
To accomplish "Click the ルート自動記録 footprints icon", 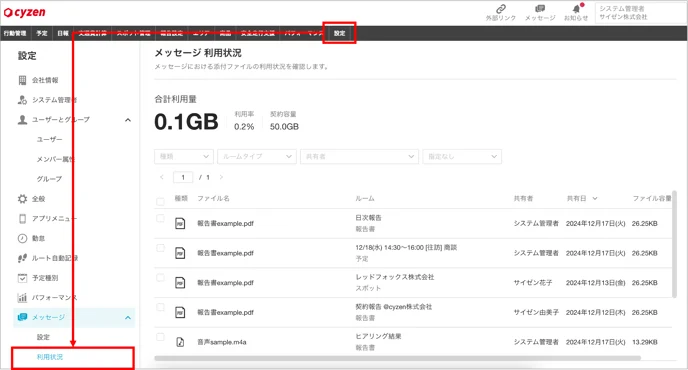I will coord(22,258).
